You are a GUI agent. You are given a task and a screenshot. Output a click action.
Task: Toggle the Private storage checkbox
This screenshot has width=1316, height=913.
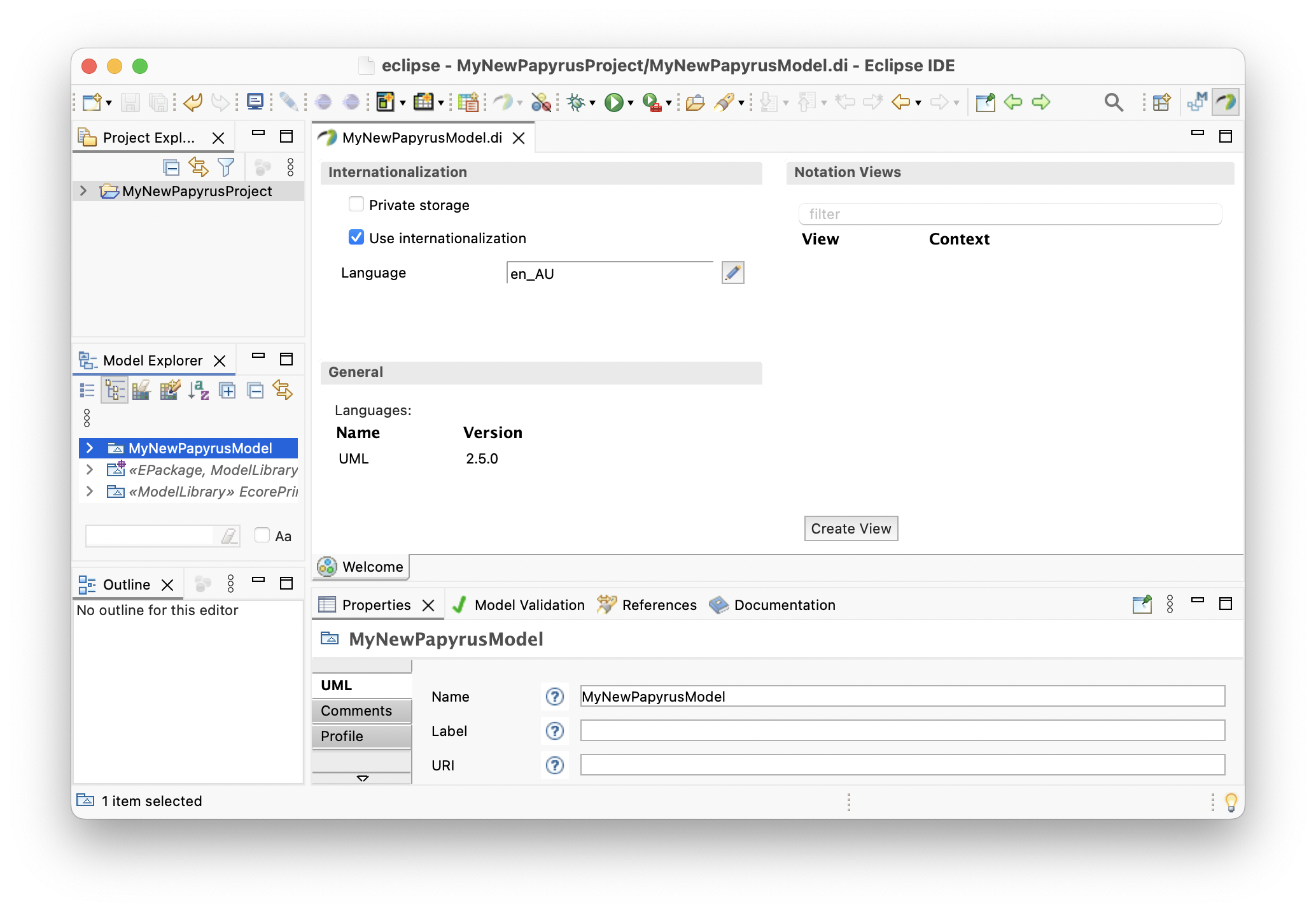356,204
